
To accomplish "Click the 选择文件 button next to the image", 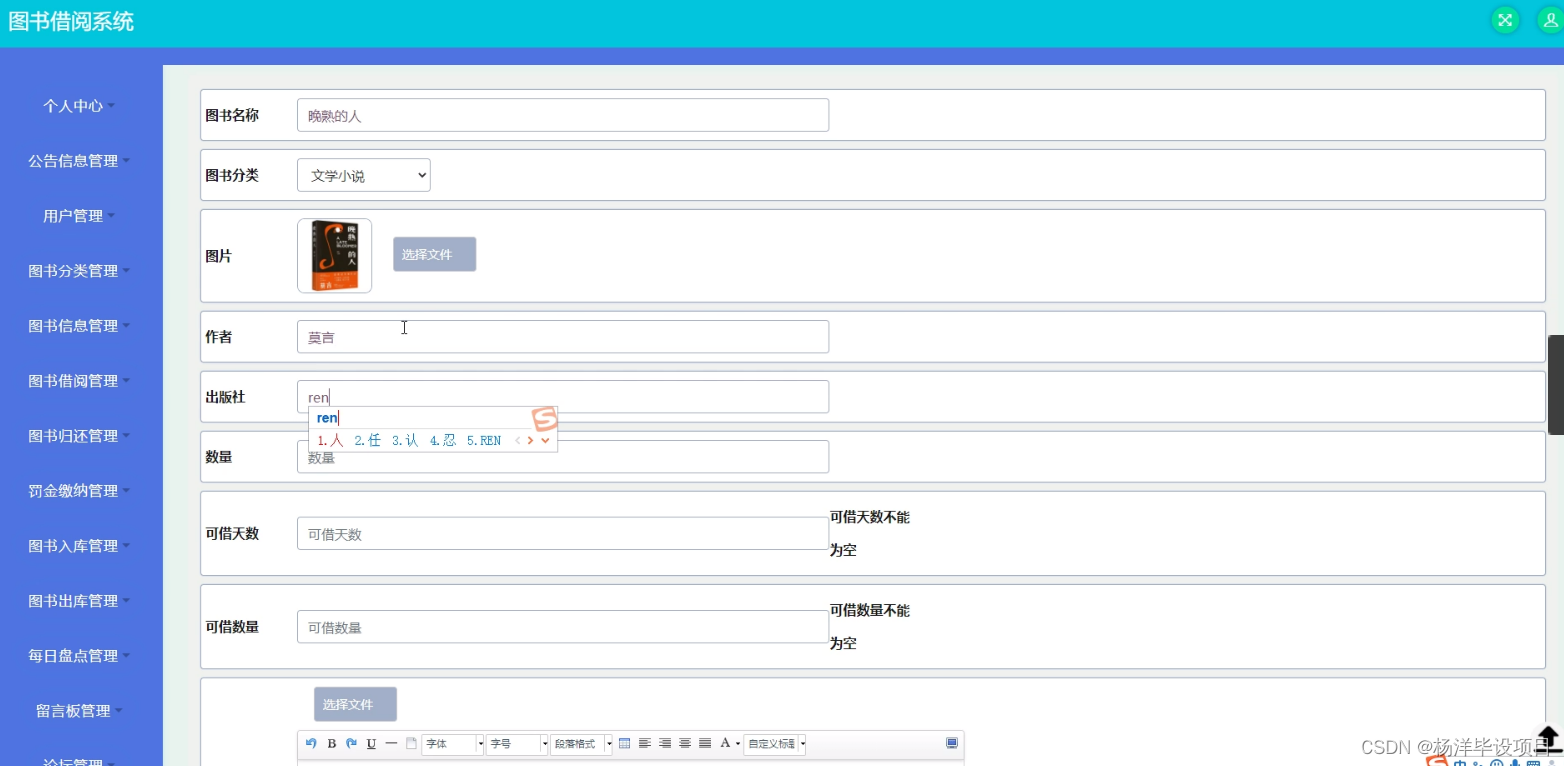I will pyautogui.click(x=434, y=254).
